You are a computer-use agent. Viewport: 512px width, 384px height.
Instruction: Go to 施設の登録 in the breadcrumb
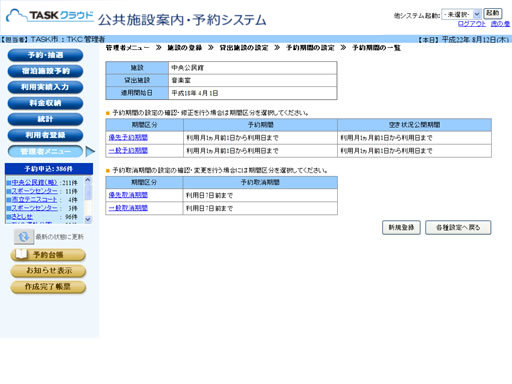185,48
